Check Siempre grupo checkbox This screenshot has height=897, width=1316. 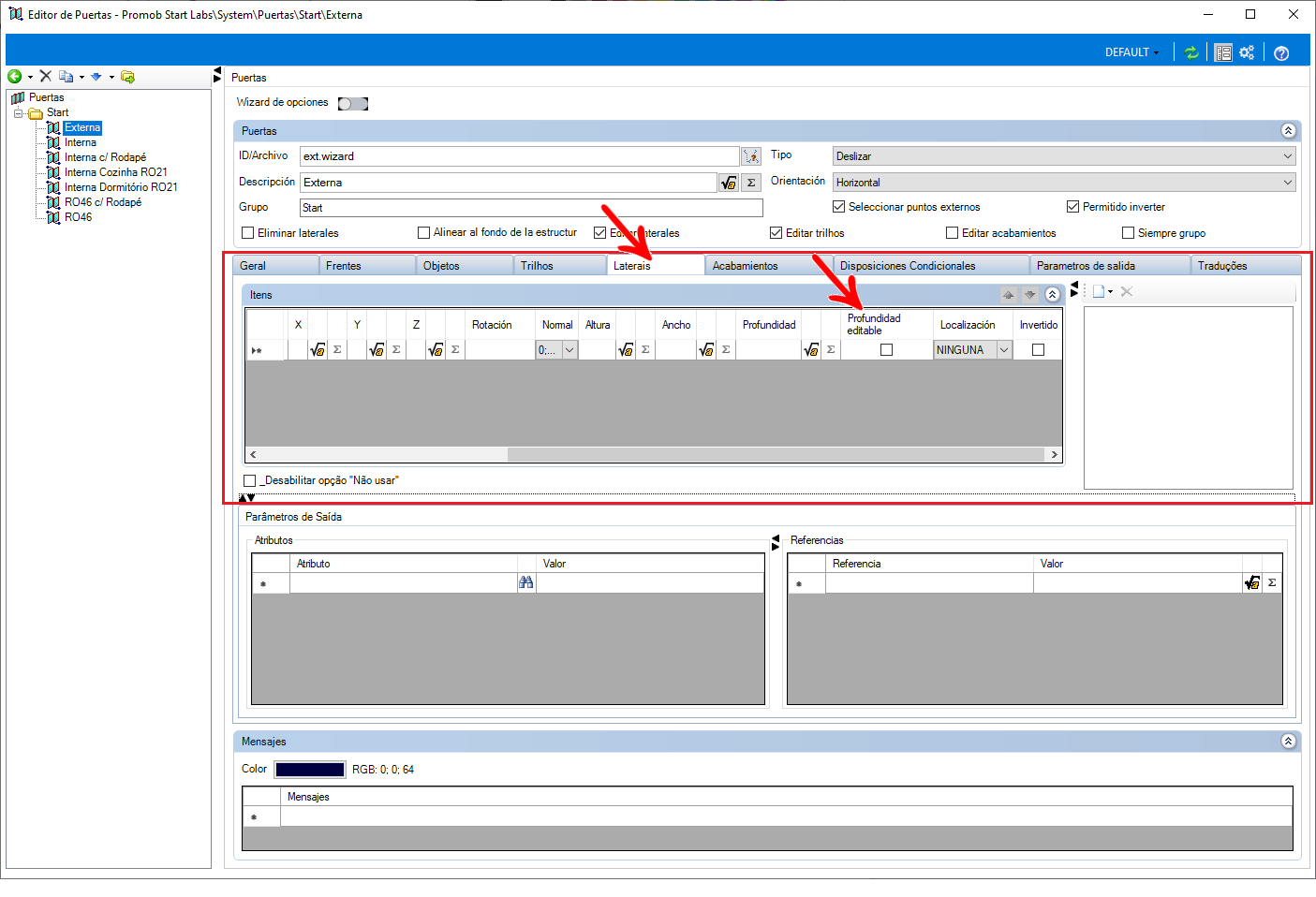(x=1128, y=233)
